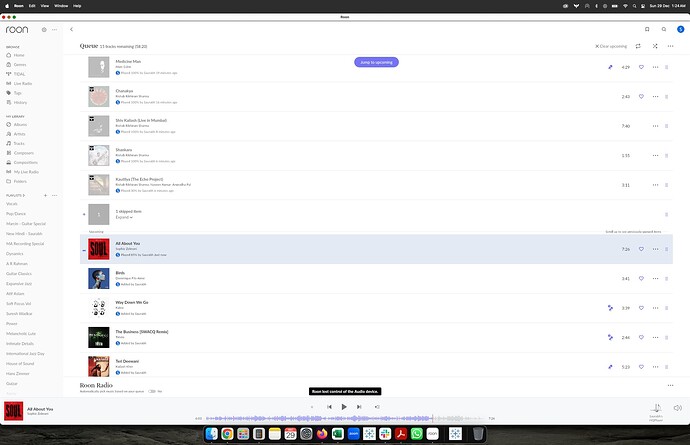This screenshot has height=445, width=690.
Task: Click the Jump to upcoming button
Action: [x=376, y=62]
